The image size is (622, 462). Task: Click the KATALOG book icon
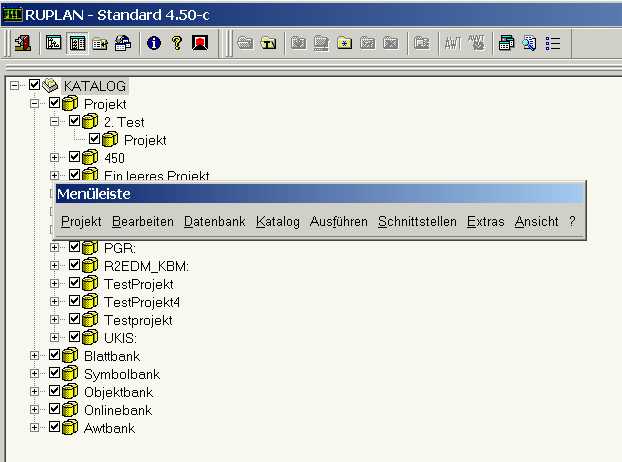click(x=50, y=85)
